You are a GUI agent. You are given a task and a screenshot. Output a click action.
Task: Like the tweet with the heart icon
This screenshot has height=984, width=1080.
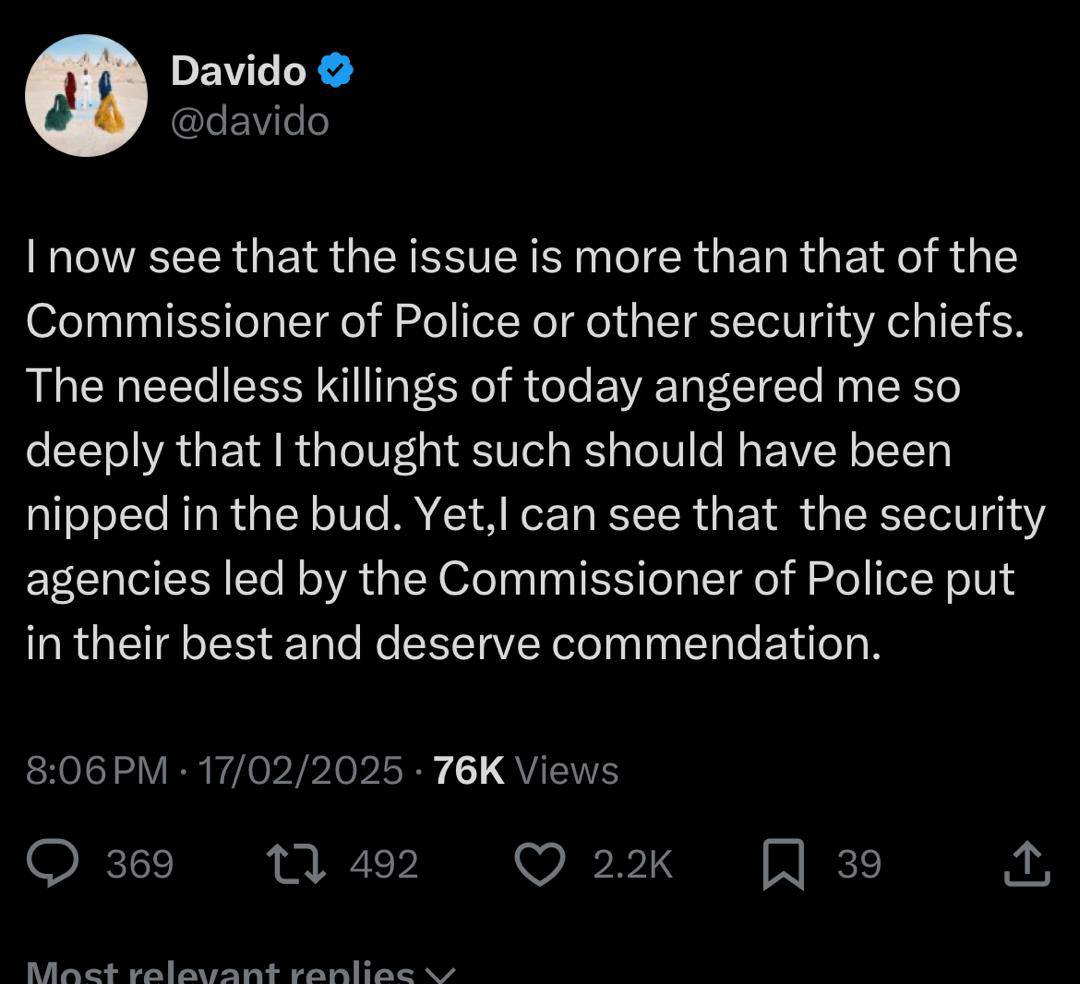(541, 864)
